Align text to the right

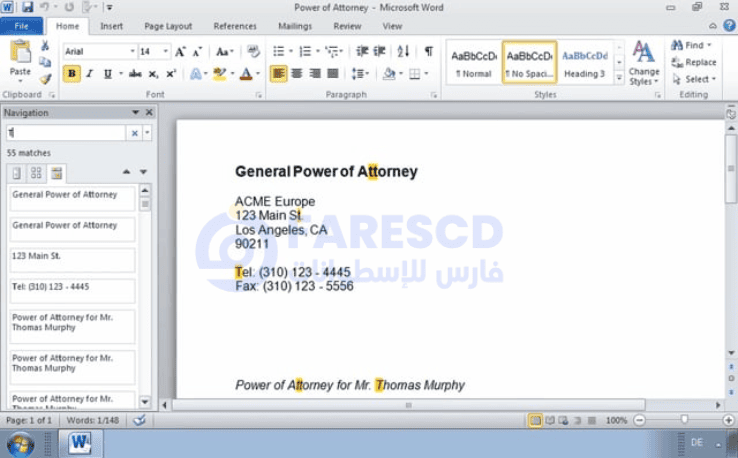click(315, 74)
